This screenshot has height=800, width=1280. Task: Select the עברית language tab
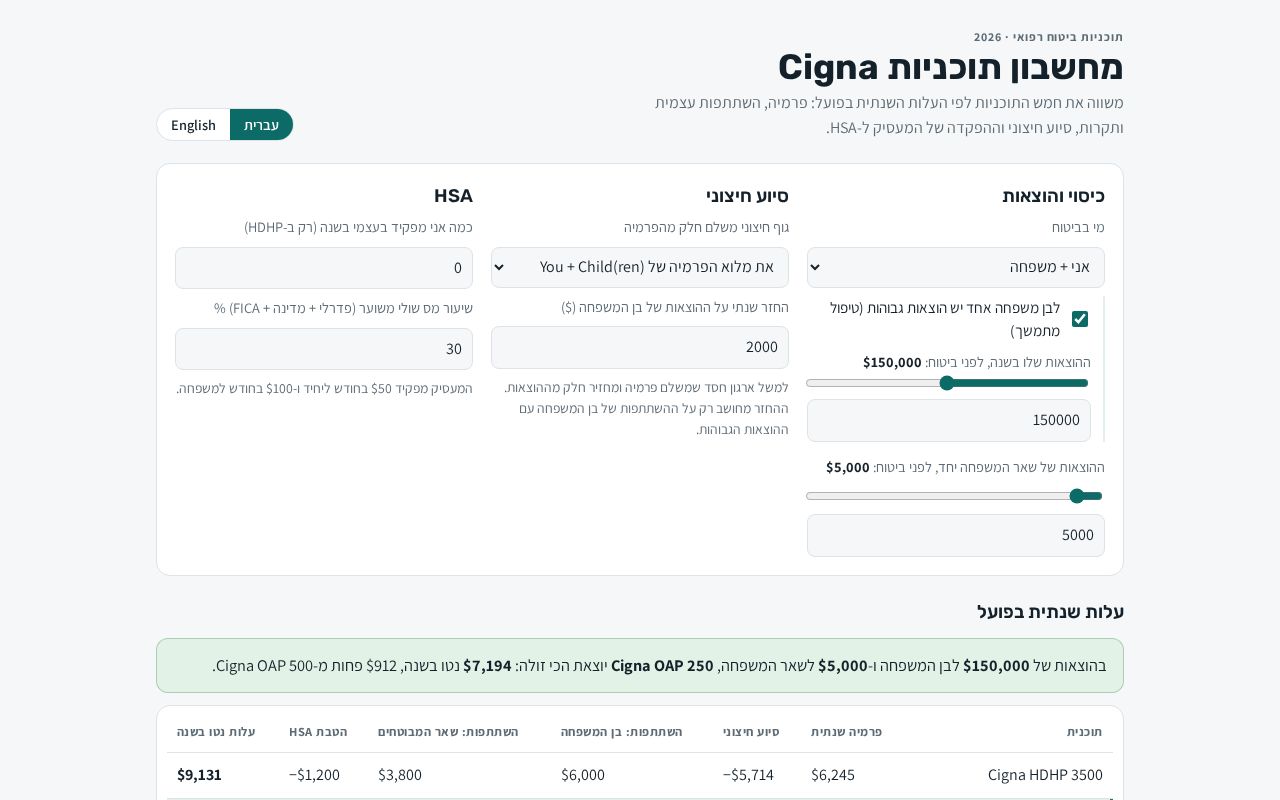(261, 125)
